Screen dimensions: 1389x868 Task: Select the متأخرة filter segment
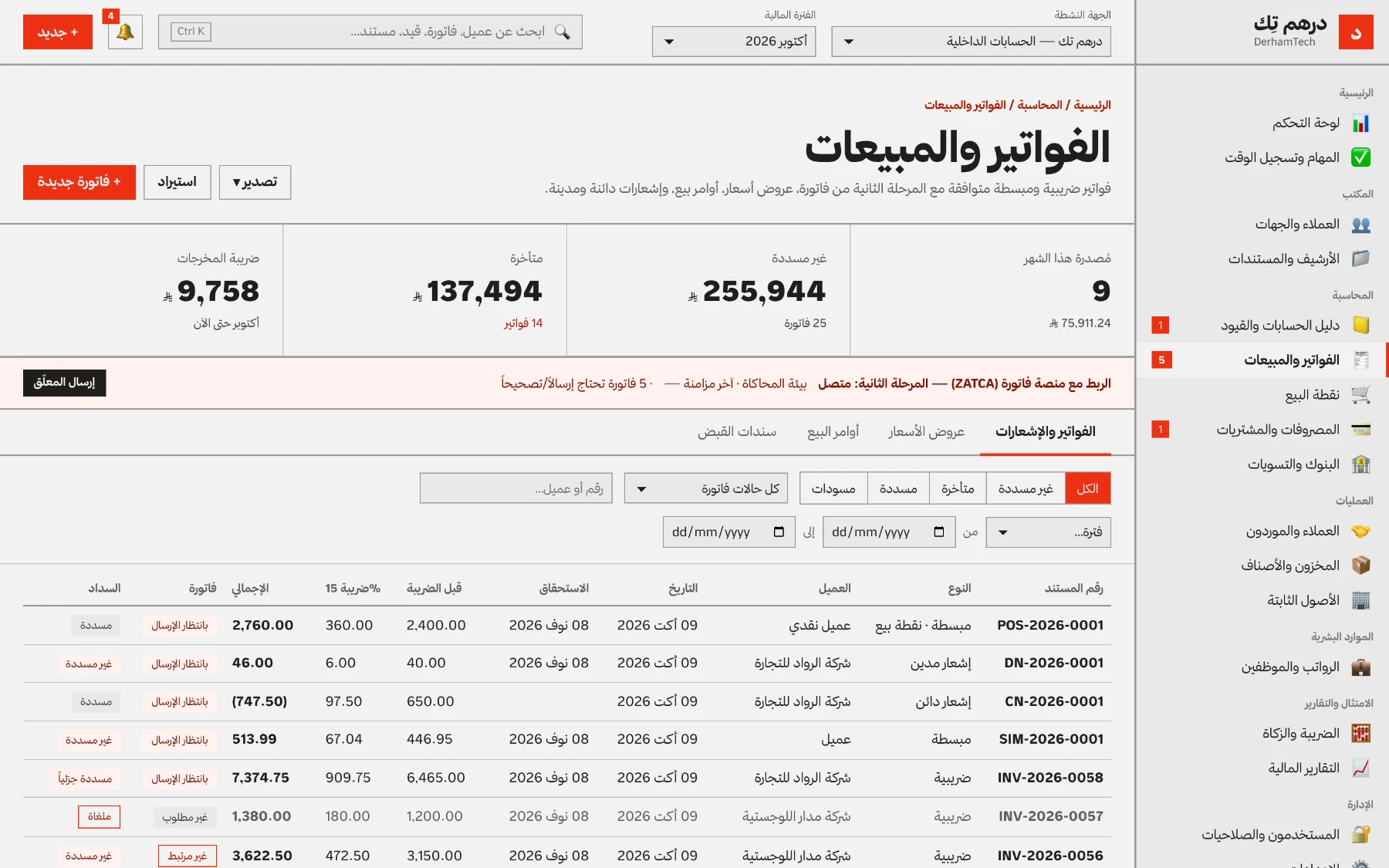coord(958,488)
